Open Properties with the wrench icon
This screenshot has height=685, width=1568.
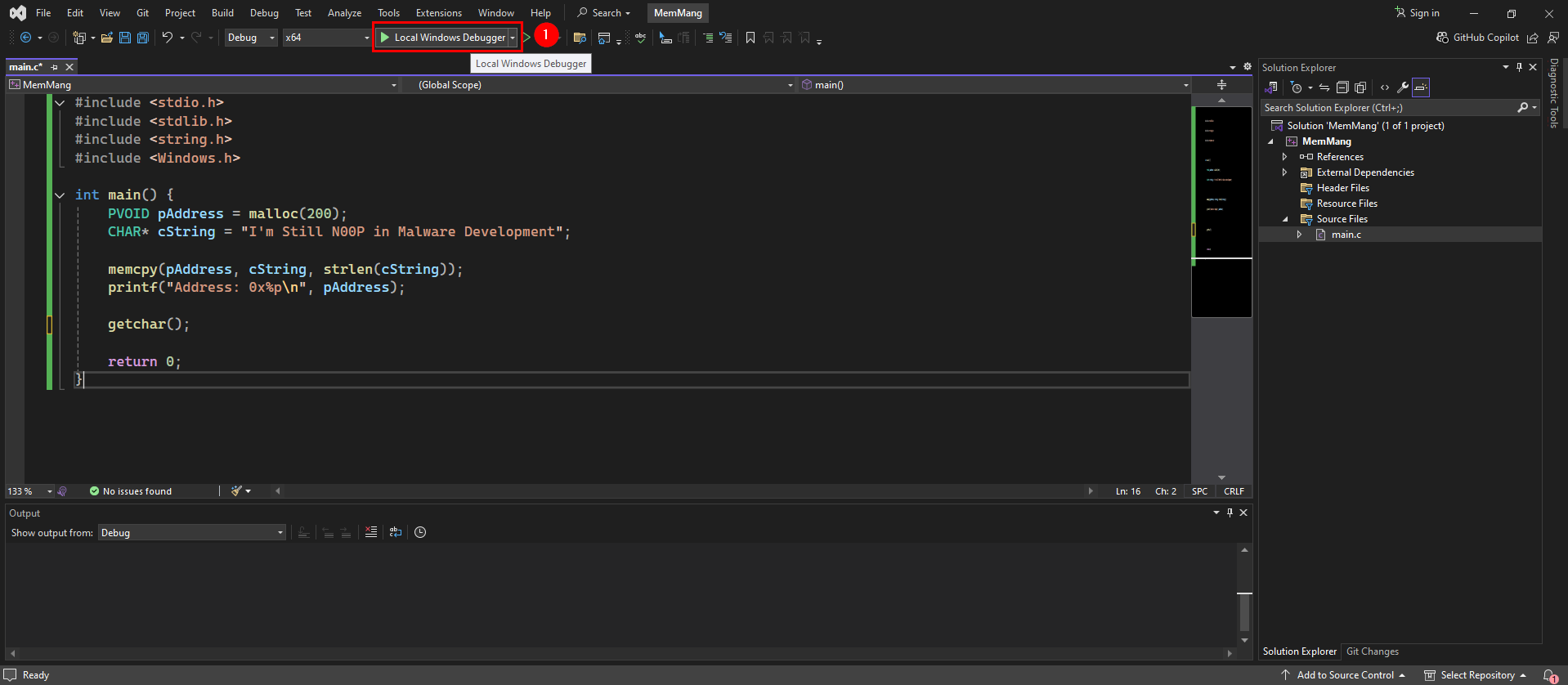(x=1403, y=87)
